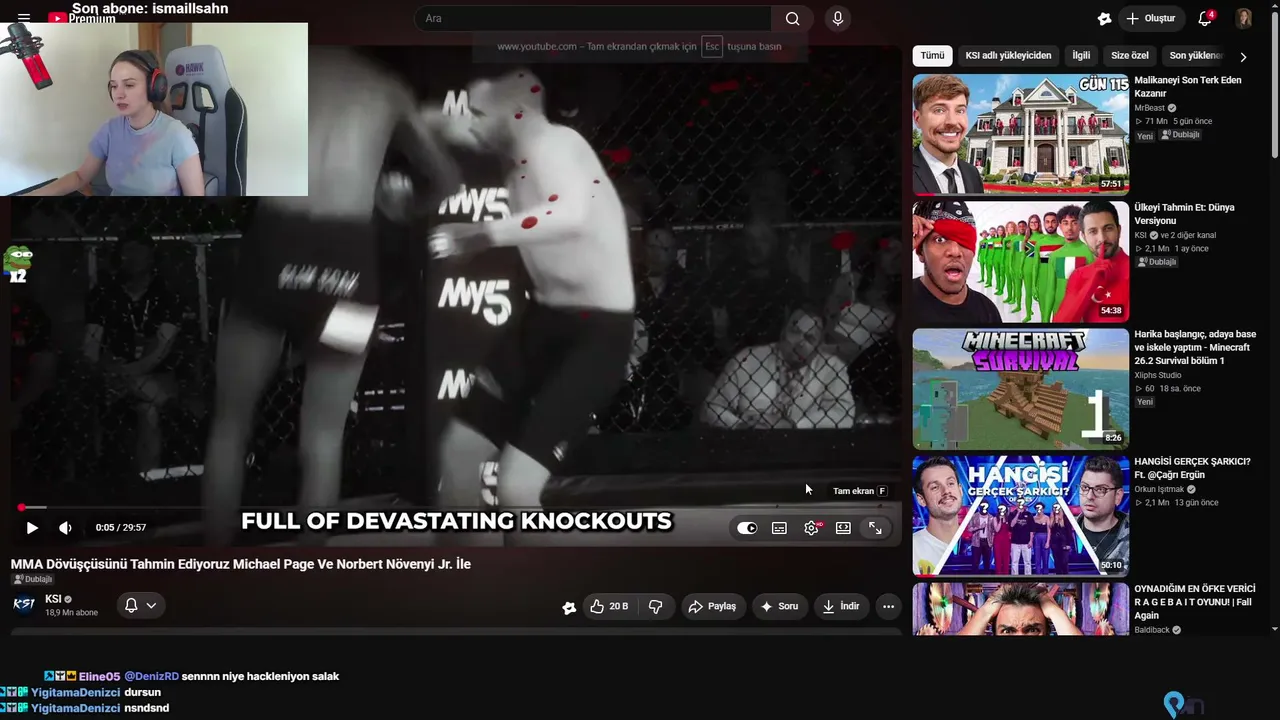1280x720 pixels.
Task: Open the Ülkeyi Tahmin Et video thumbnail
Action: pyautogui.click(x=1020, y=261)
